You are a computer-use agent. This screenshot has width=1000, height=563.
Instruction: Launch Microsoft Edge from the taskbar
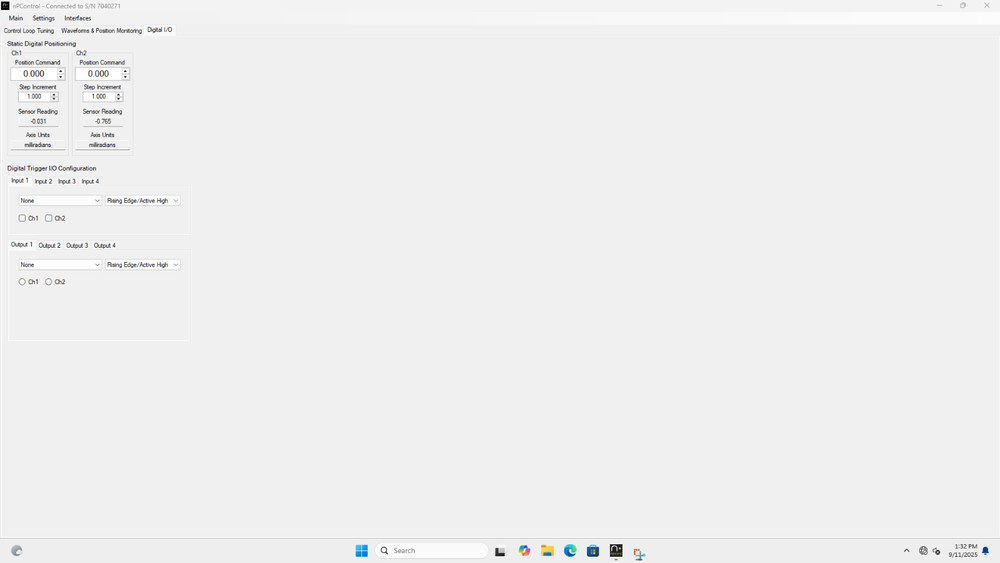click(570, 551)
